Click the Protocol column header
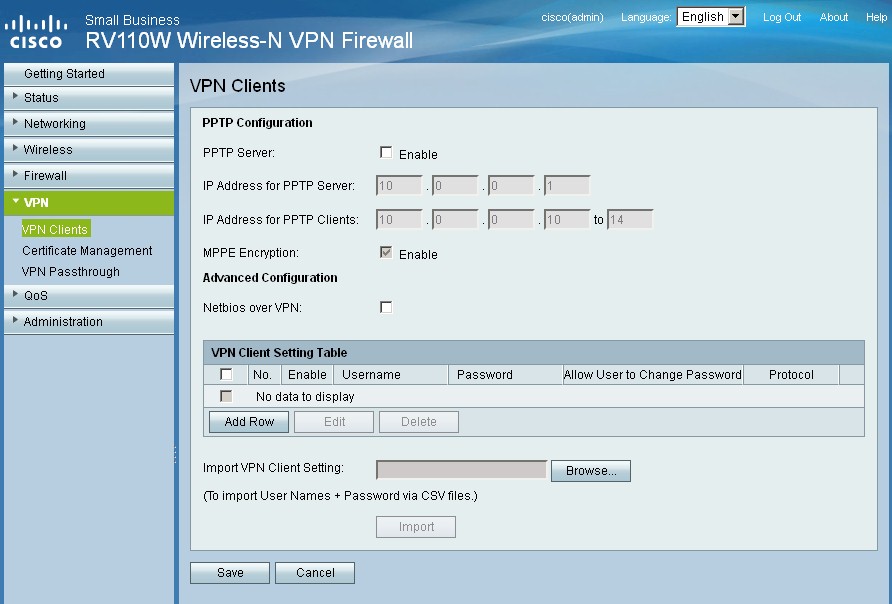 pos(791,375)
